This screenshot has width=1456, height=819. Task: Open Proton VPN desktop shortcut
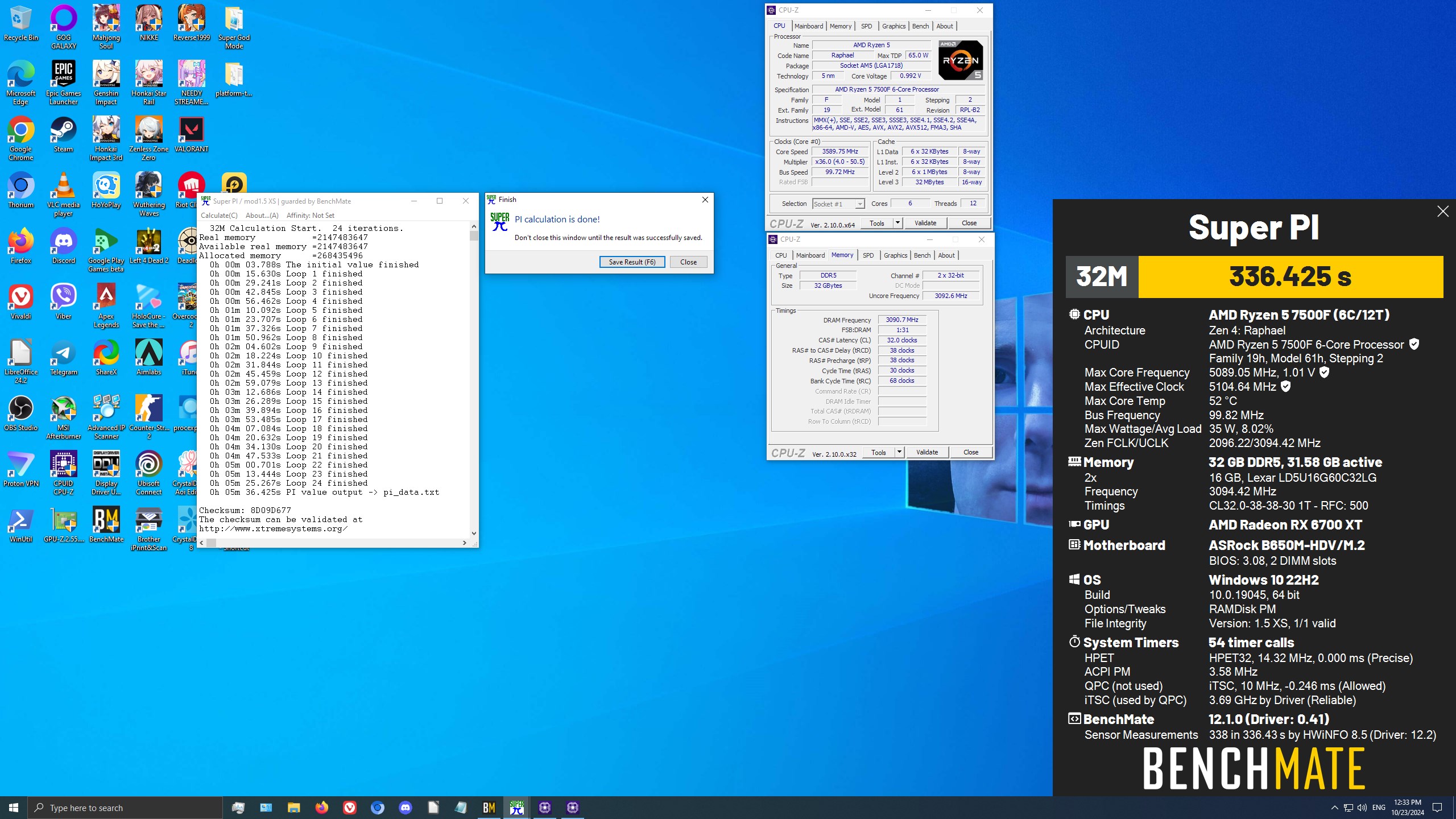pyautogui.click(x=20, y=469)
